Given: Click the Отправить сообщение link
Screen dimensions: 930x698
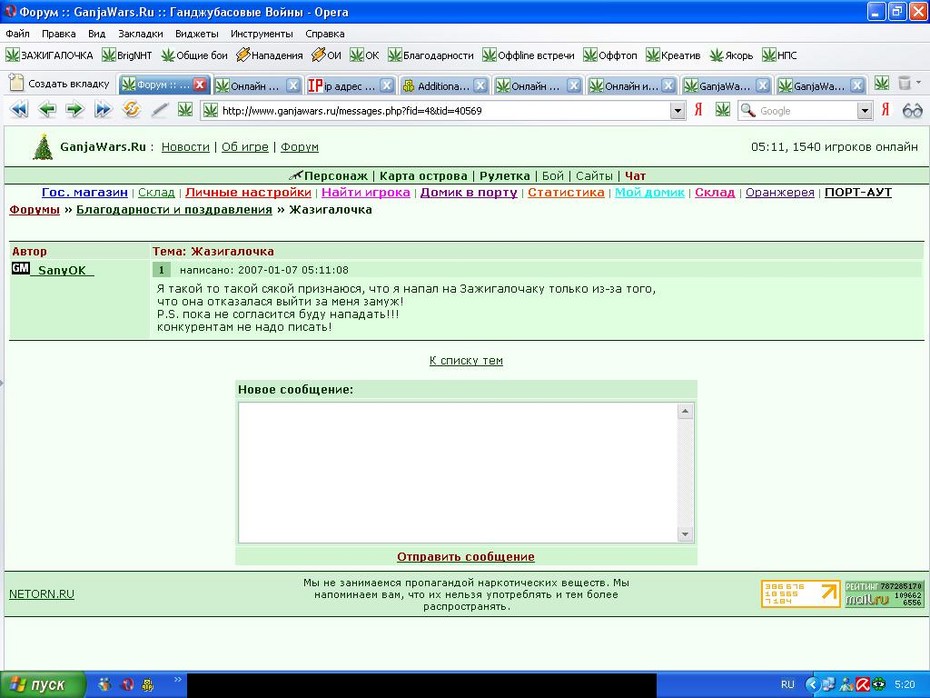Looking at the screenshot, I should pyautogui.click(x=466, y=557).
